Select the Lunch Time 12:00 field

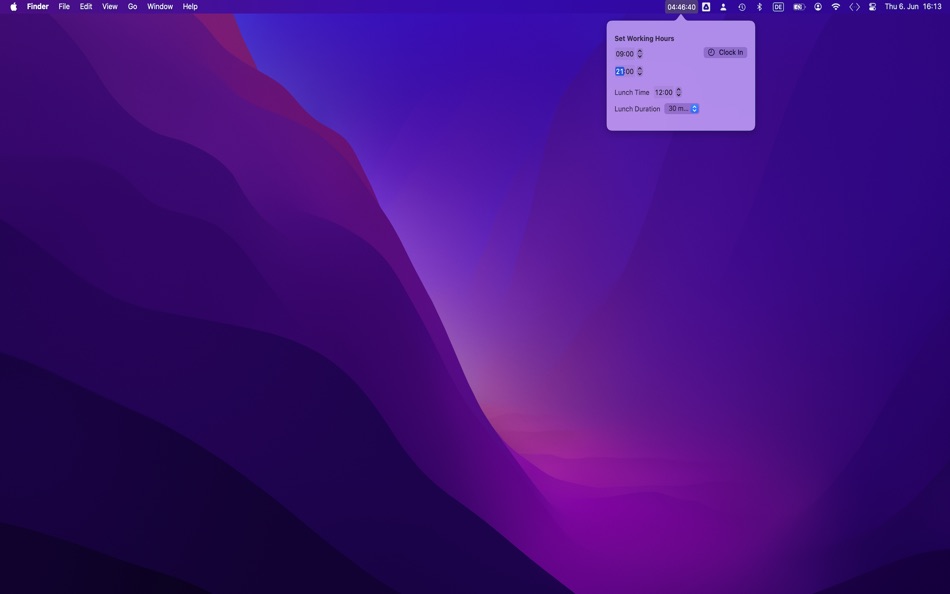click(664, 92)
